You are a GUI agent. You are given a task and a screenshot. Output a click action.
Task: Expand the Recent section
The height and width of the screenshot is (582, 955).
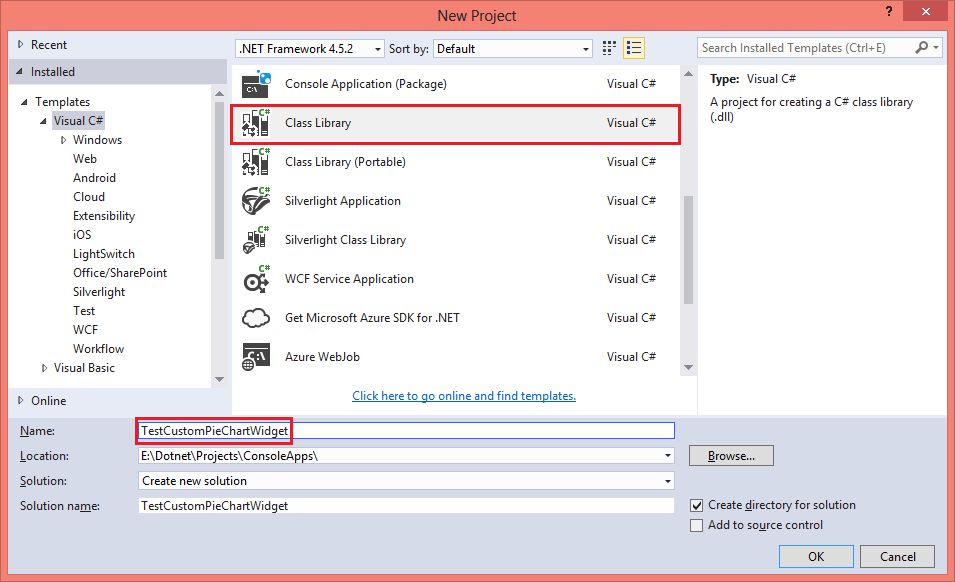[21, 44]
